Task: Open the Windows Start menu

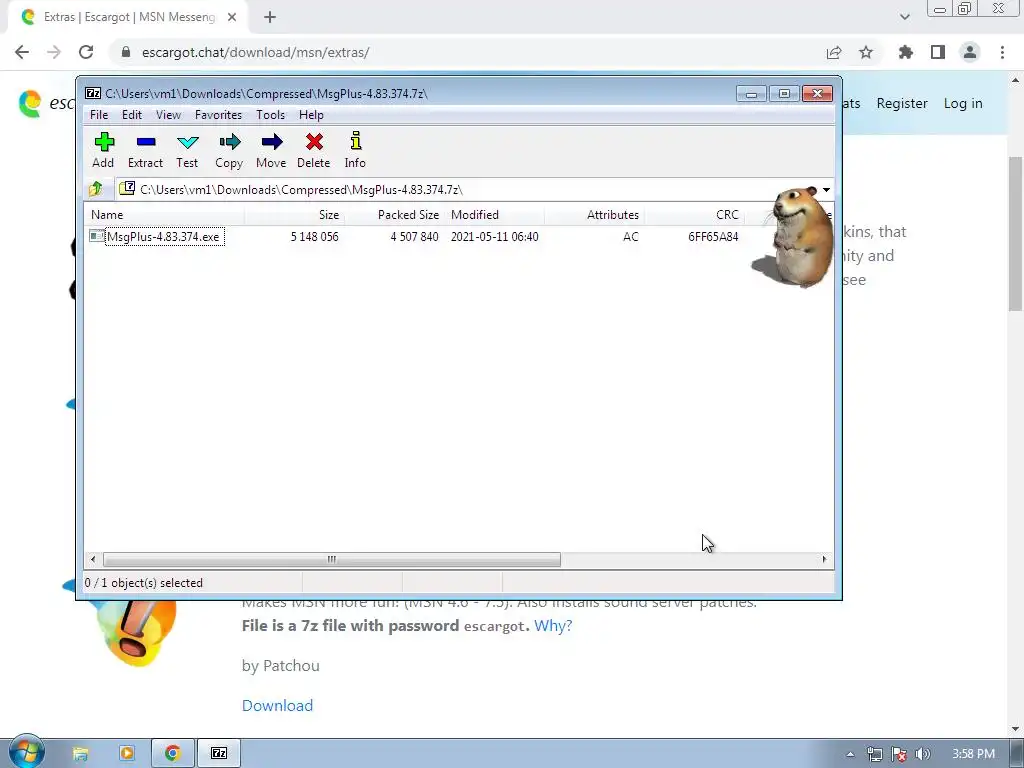Action: [x=27, y=752]
